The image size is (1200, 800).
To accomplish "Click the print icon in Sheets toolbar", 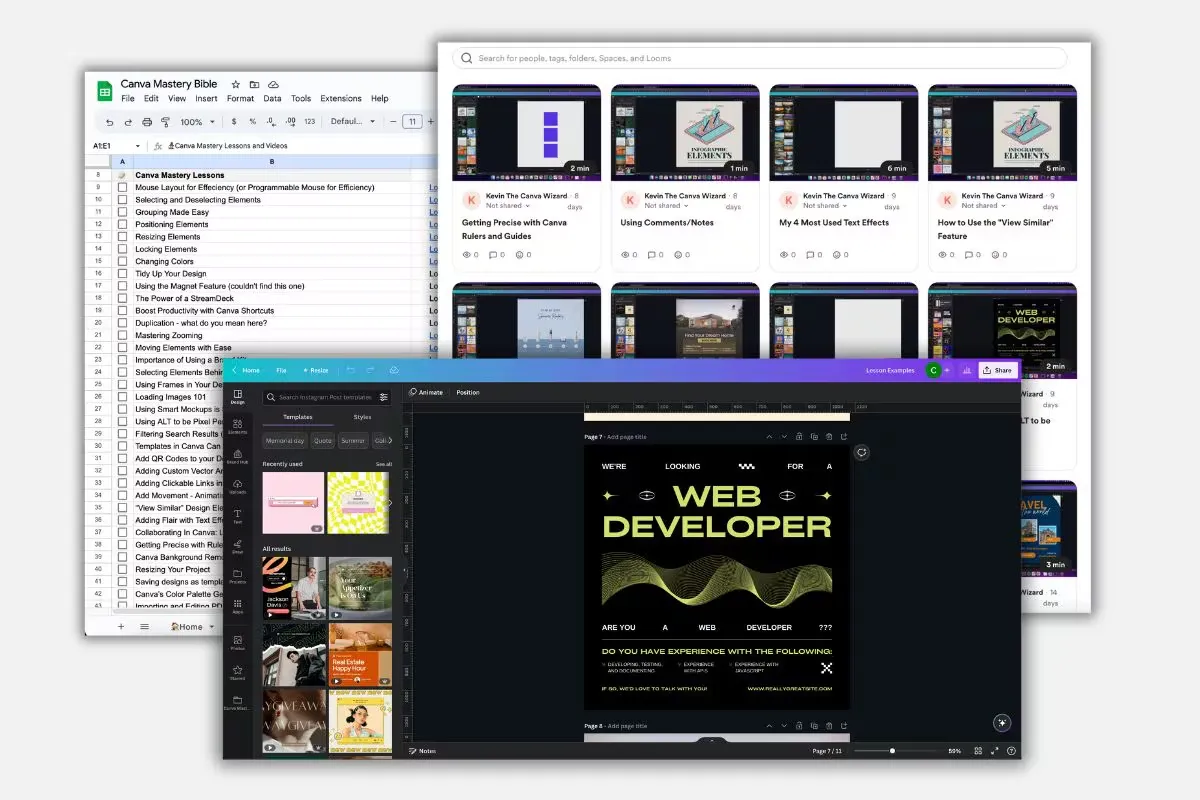I will [147, 122].
